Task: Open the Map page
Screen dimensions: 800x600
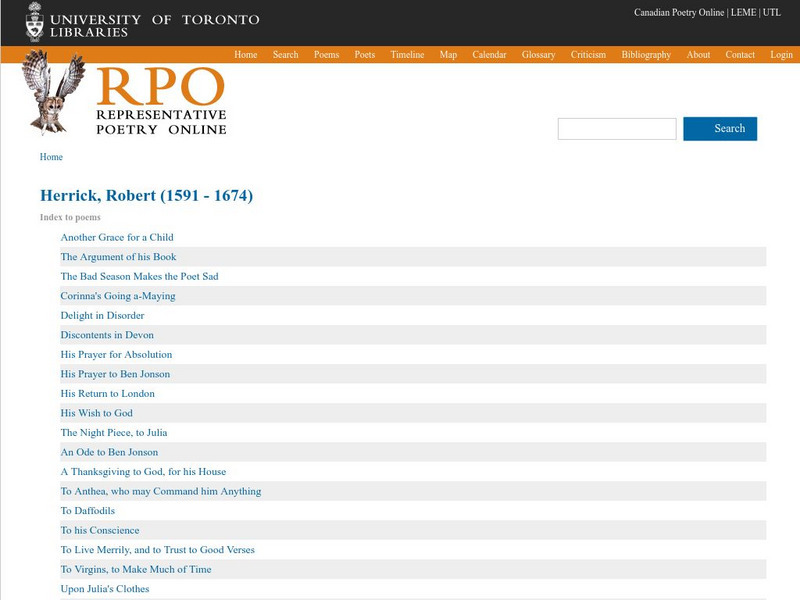Action: [448, 55]
